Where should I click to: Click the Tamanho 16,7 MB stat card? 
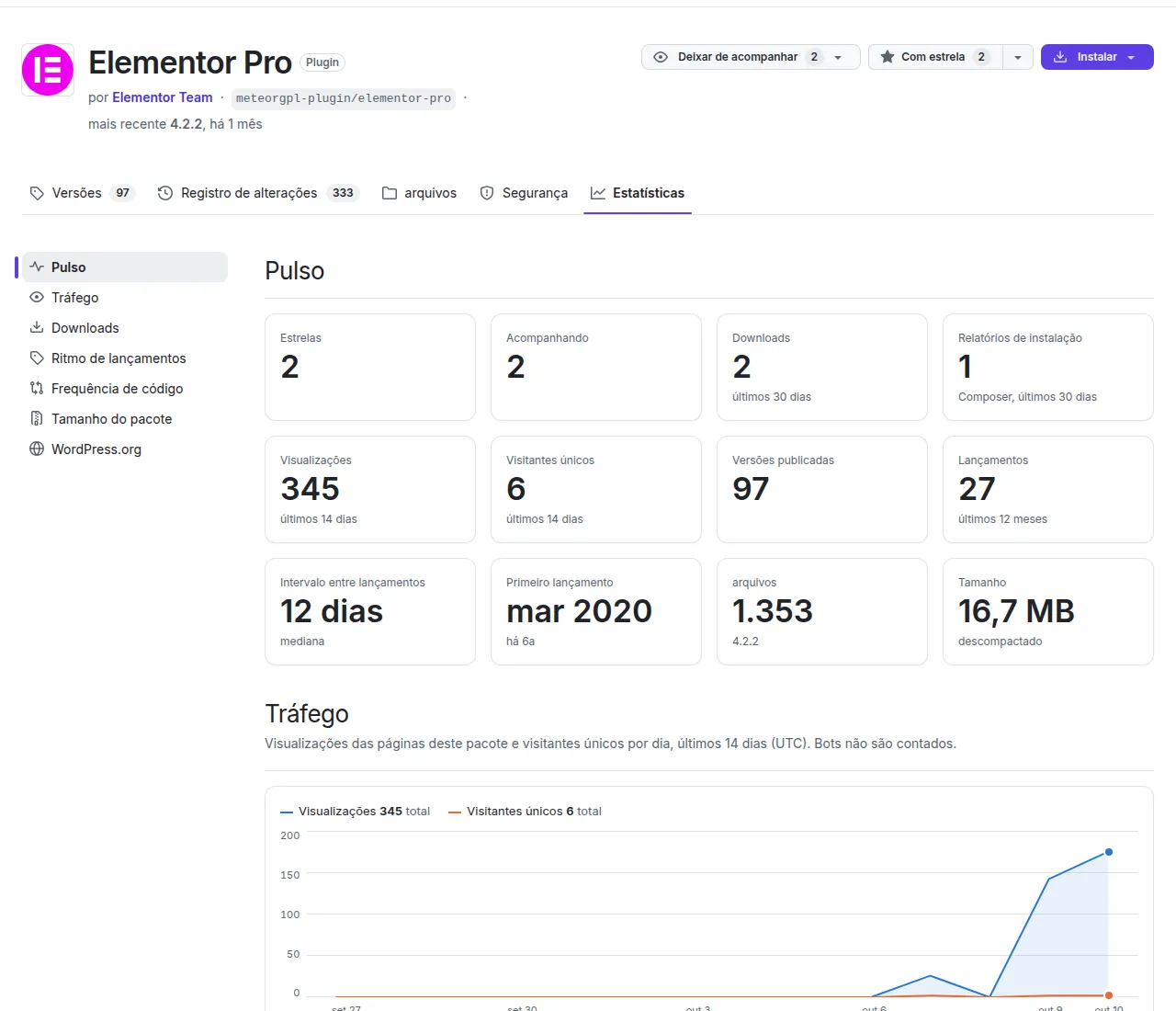pos(1048,611)
